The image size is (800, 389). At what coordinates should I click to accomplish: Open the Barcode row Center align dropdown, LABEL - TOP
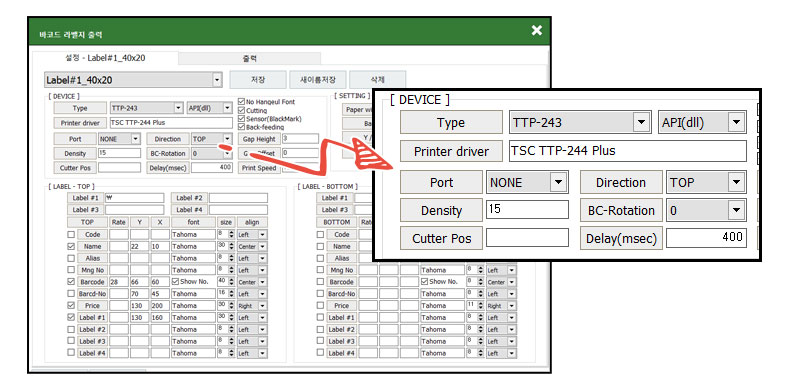(262, 282)
